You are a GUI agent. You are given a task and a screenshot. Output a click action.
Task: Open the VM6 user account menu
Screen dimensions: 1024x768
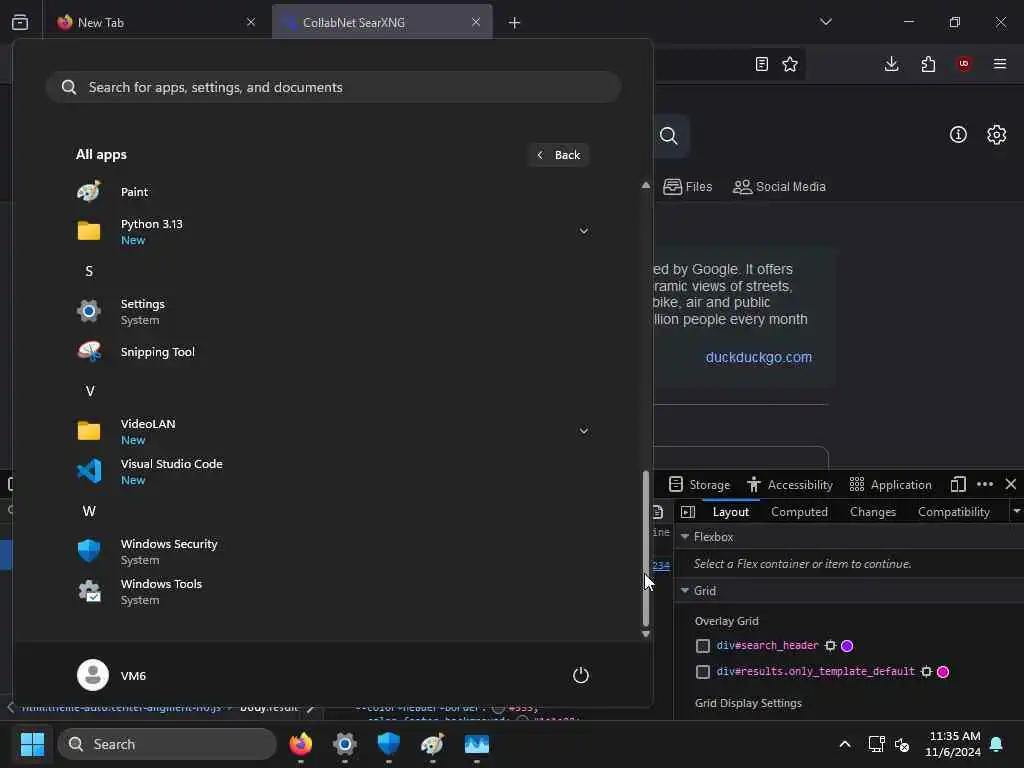[112, 675]
